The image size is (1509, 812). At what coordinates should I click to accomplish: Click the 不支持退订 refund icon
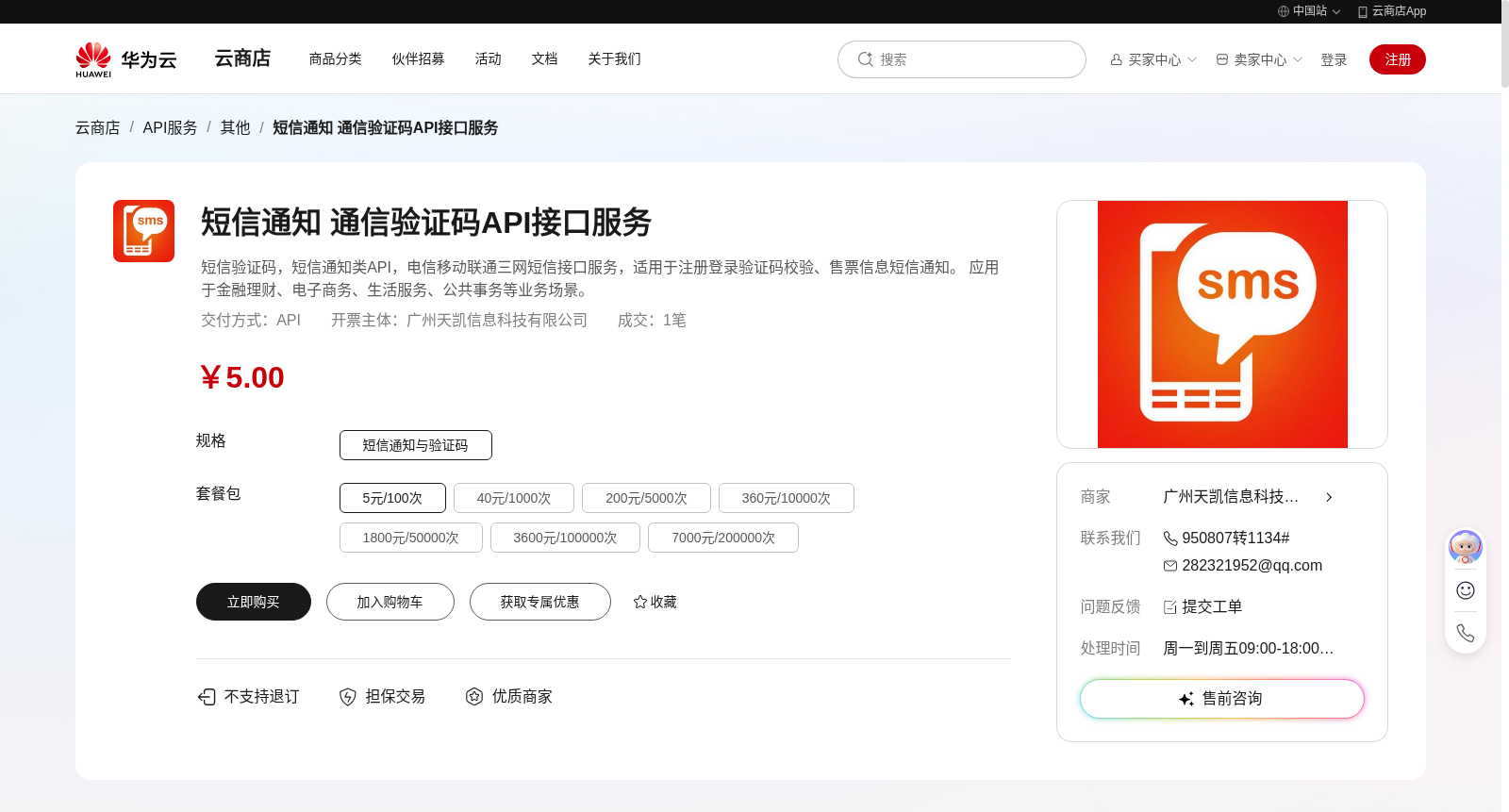[207, 697]
